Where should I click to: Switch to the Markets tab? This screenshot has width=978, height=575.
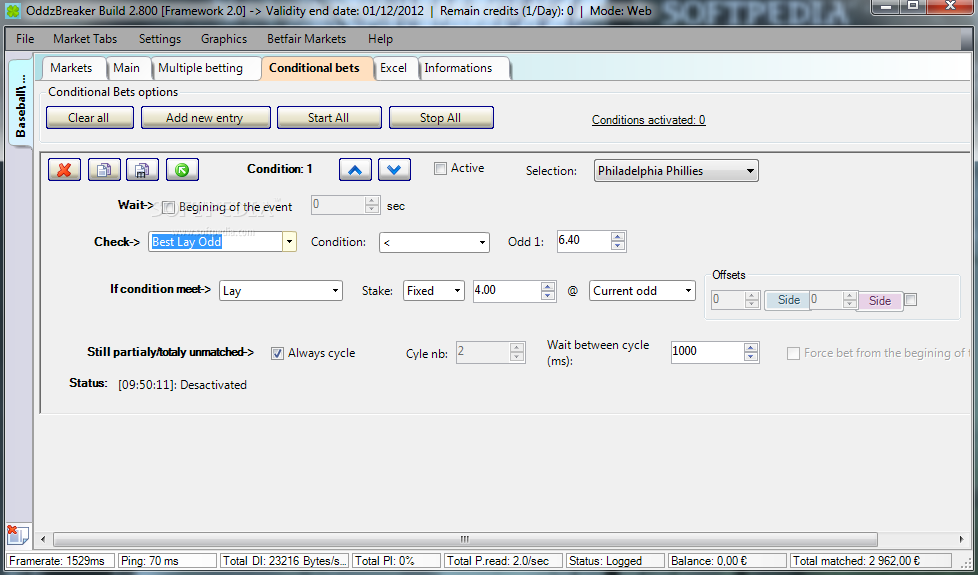71,68
